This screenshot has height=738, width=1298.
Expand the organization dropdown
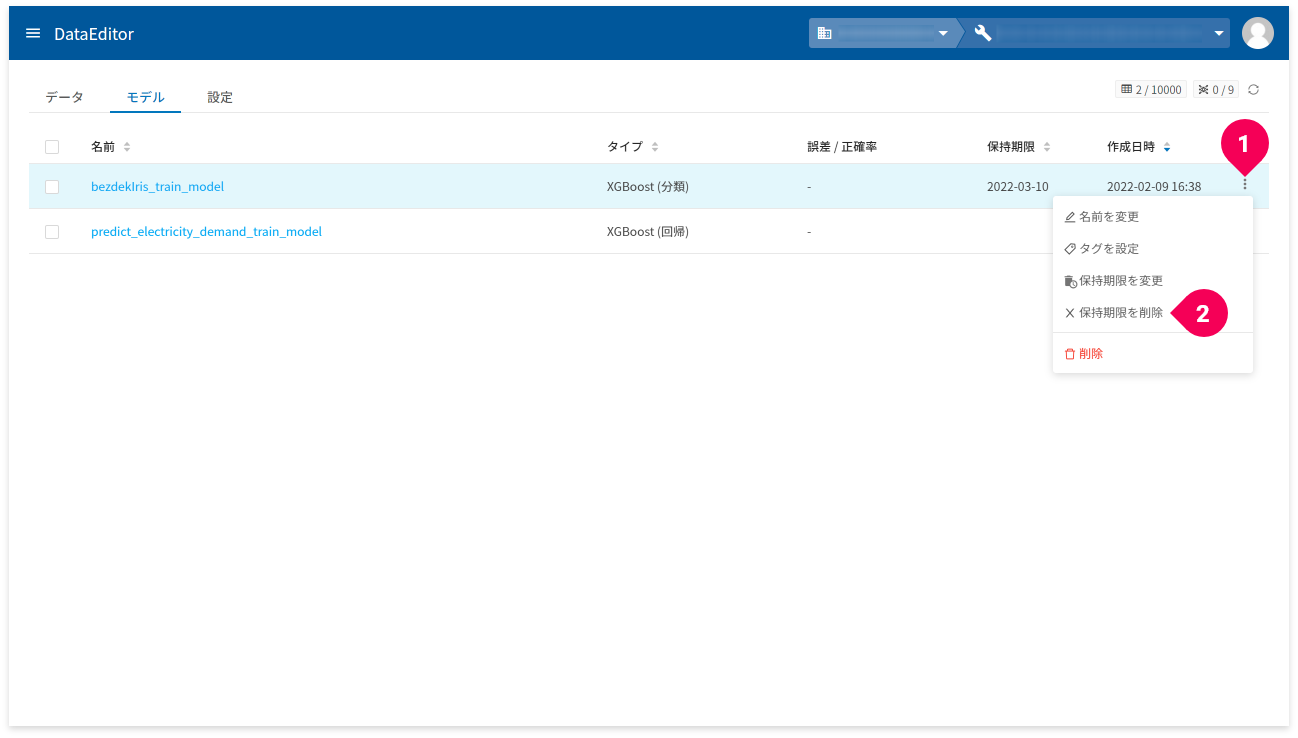click(942, 33)
